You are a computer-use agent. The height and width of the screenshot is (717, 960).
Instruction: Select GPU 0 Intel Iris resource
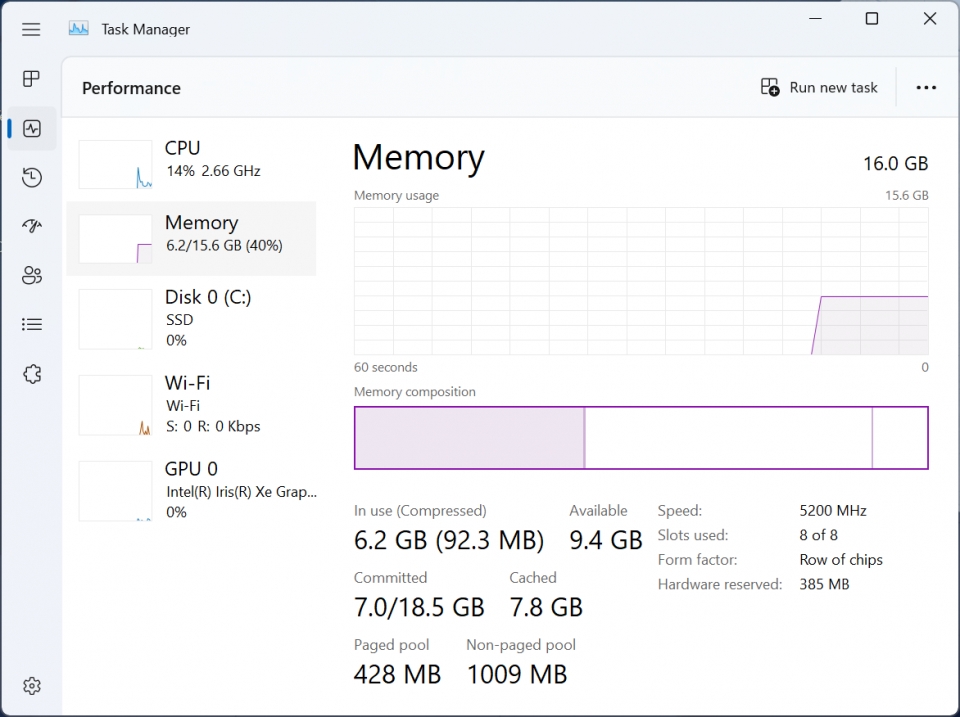[x=191, y=490]
